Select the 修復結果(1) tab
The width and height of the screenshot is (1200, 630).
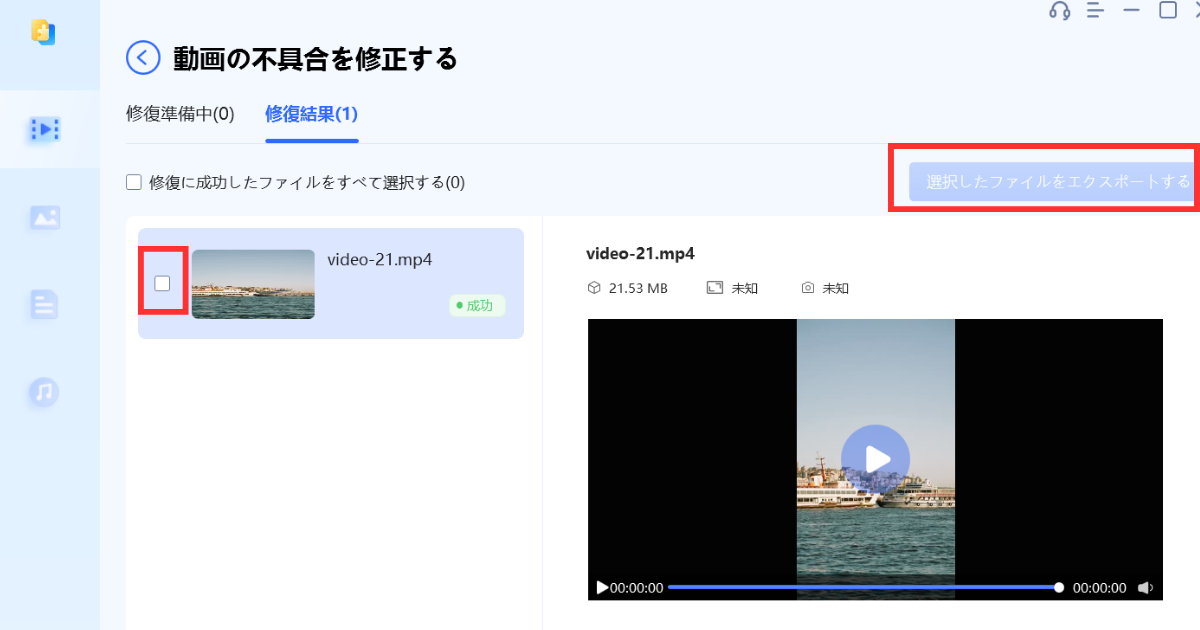point(311,114)
